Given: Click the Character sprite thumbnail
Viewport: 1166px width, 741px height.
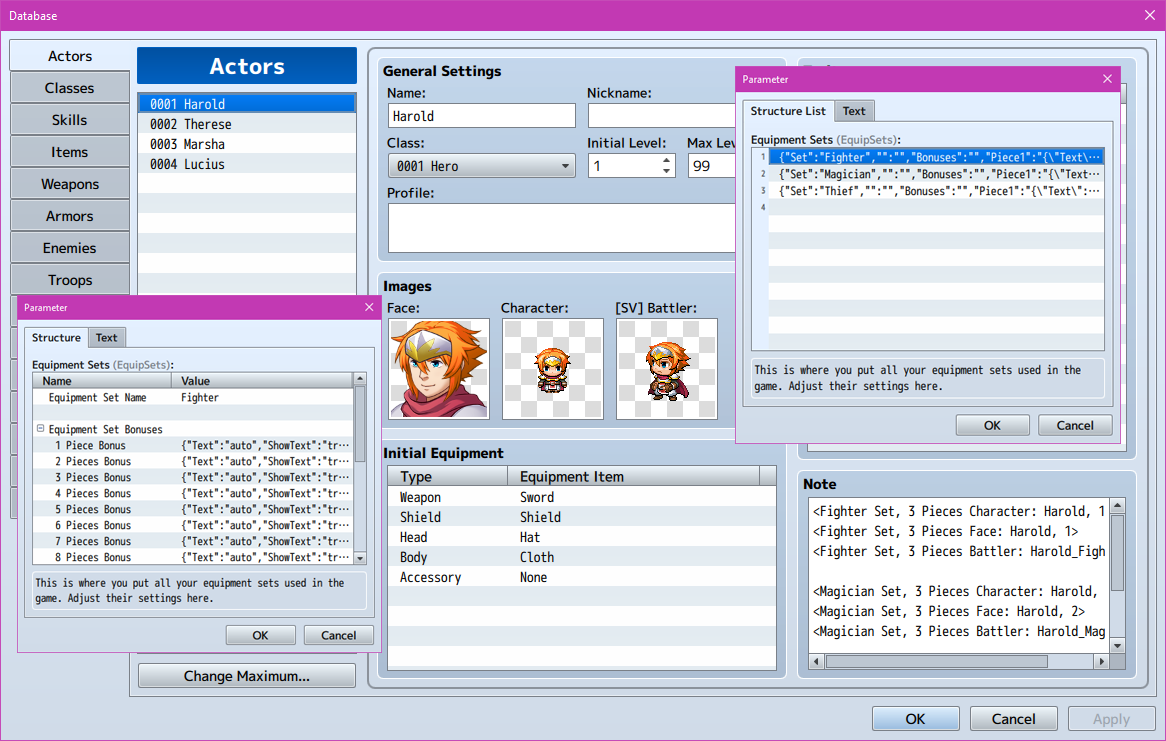Looking at the screenshot, I should [553, 369].
